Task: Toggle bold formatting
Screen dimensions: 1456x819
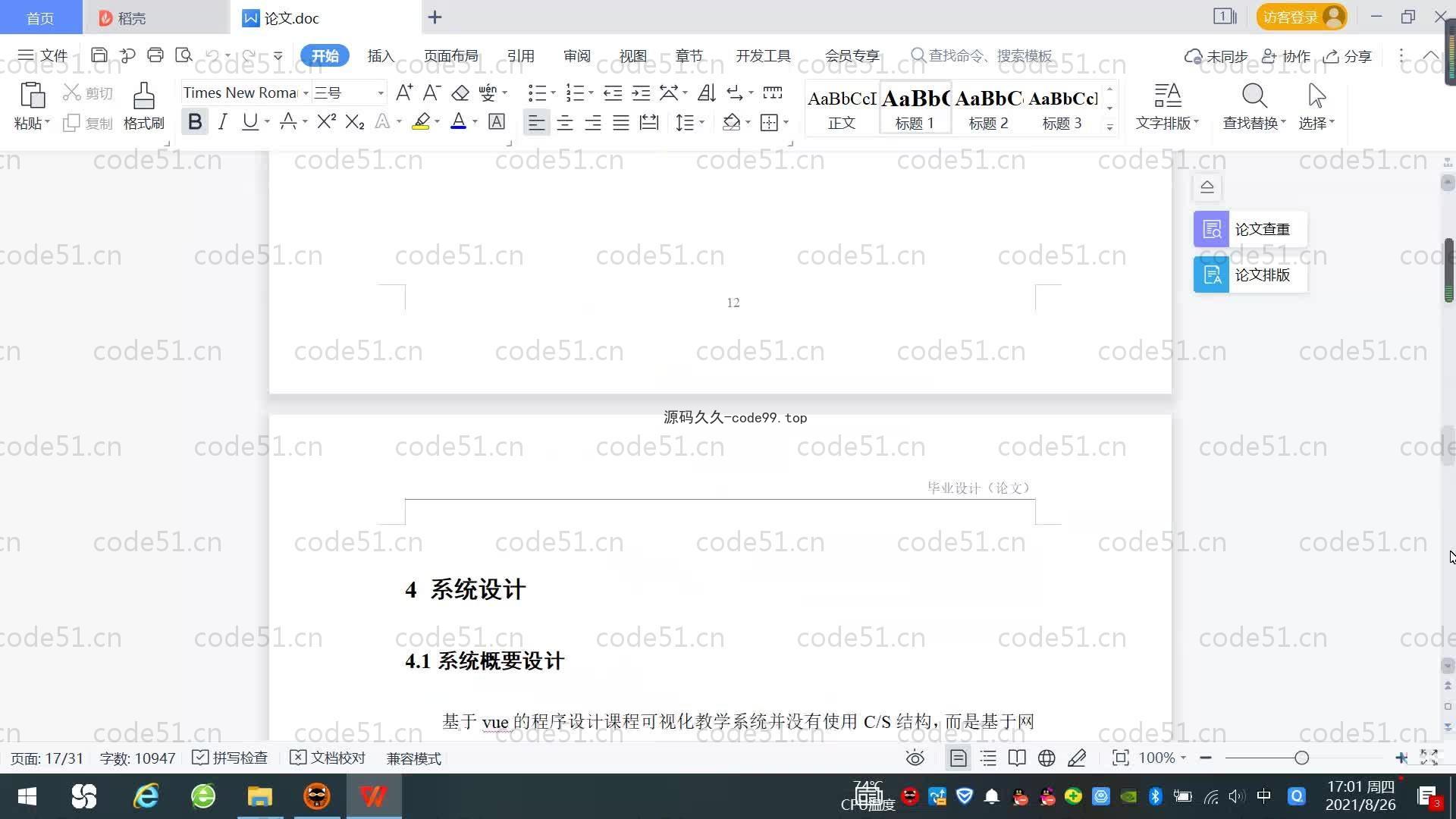Action: pyautogui.click(x=195, y=121)
